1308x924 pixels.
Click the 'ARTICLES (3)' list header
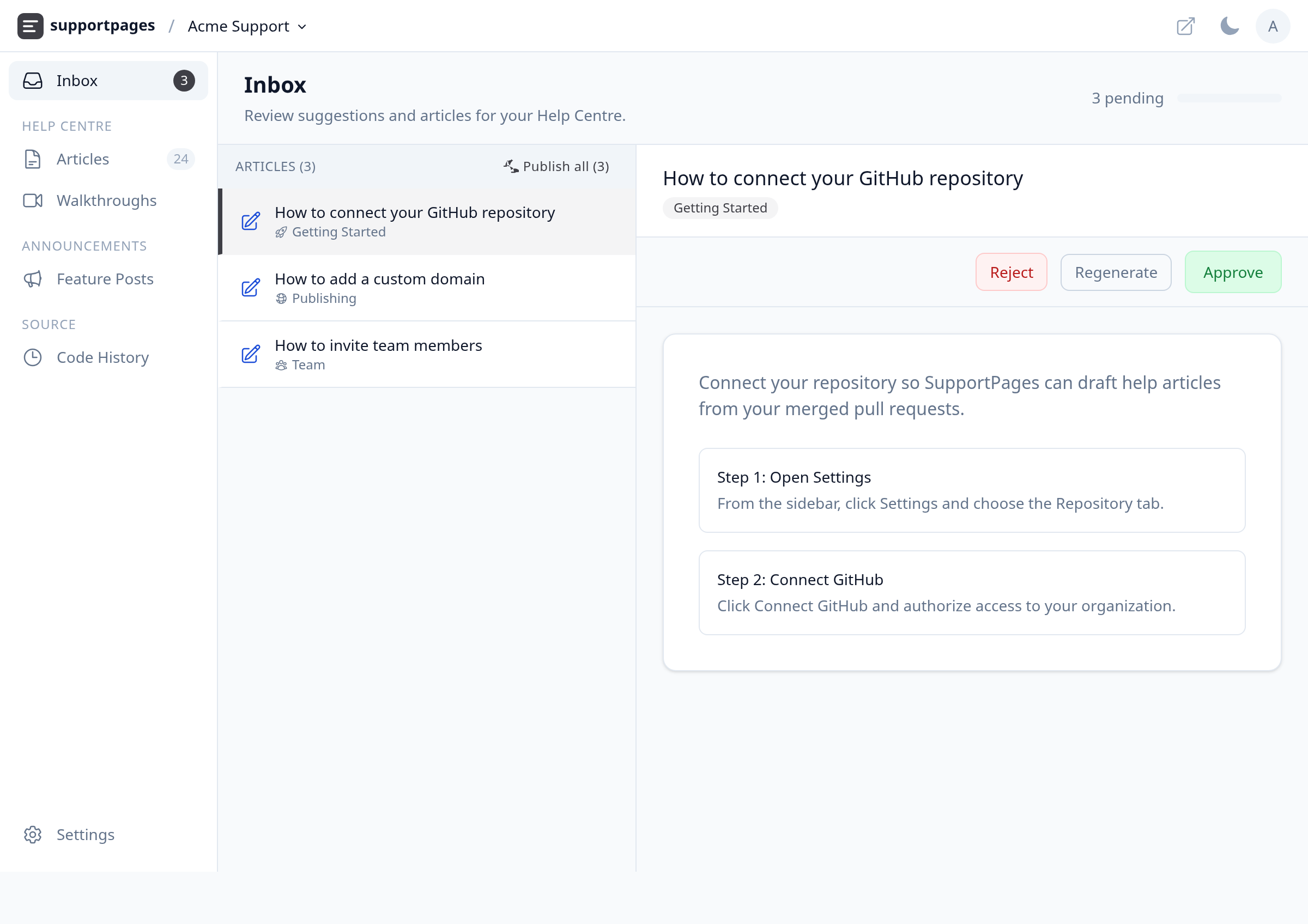coord(275,166)
